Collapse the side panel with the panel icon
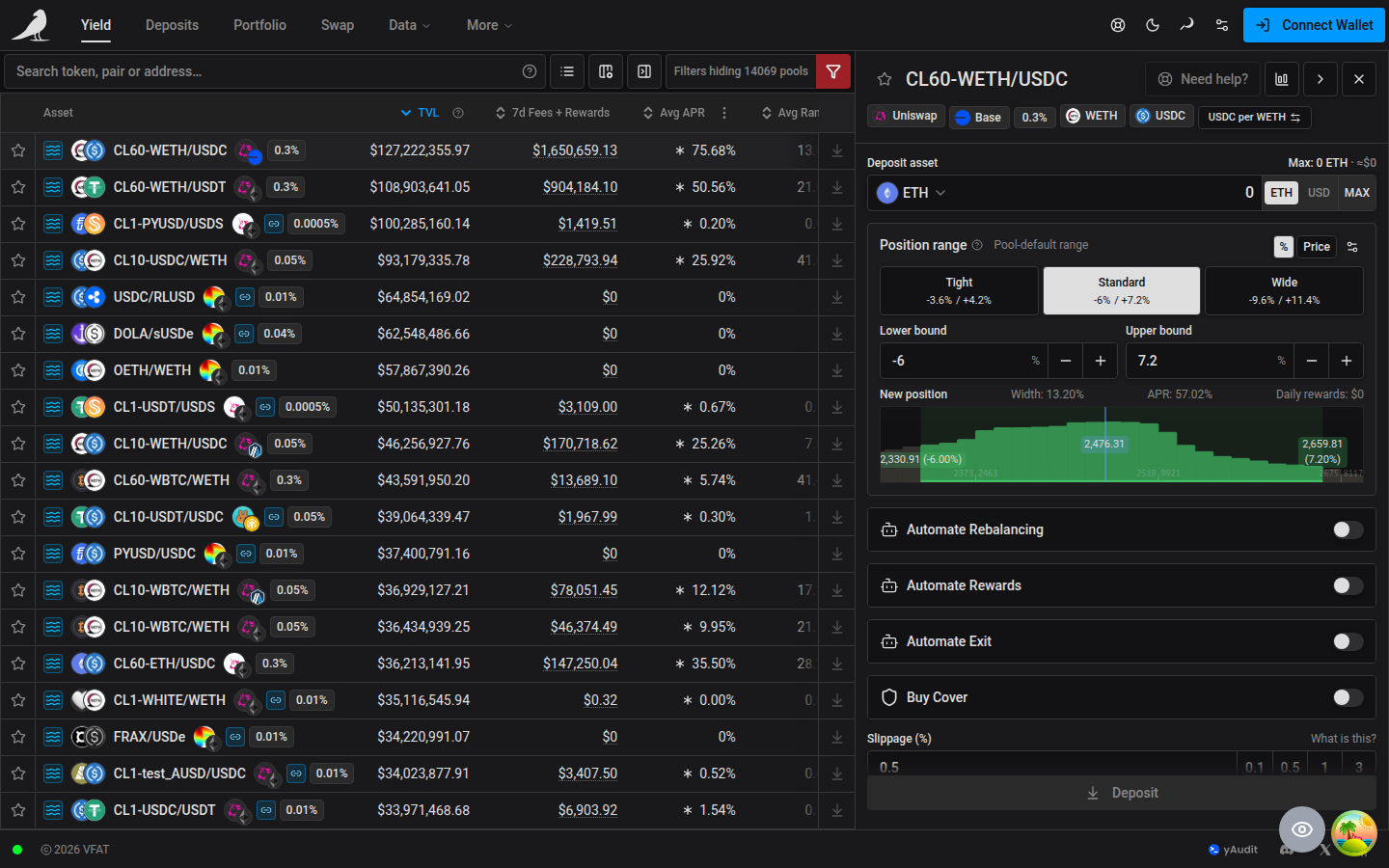1389x868 pixels. pos(644,71)
